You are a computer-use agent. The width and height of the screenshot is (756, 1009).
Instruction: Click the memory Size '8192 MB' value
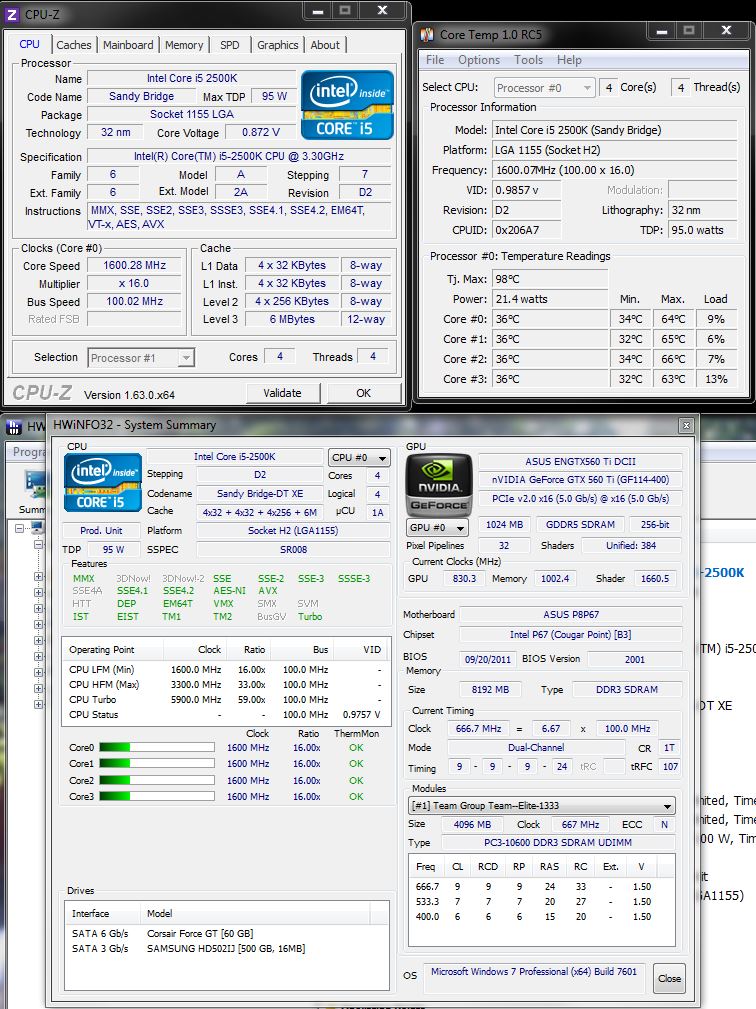(x=490, y=689)
